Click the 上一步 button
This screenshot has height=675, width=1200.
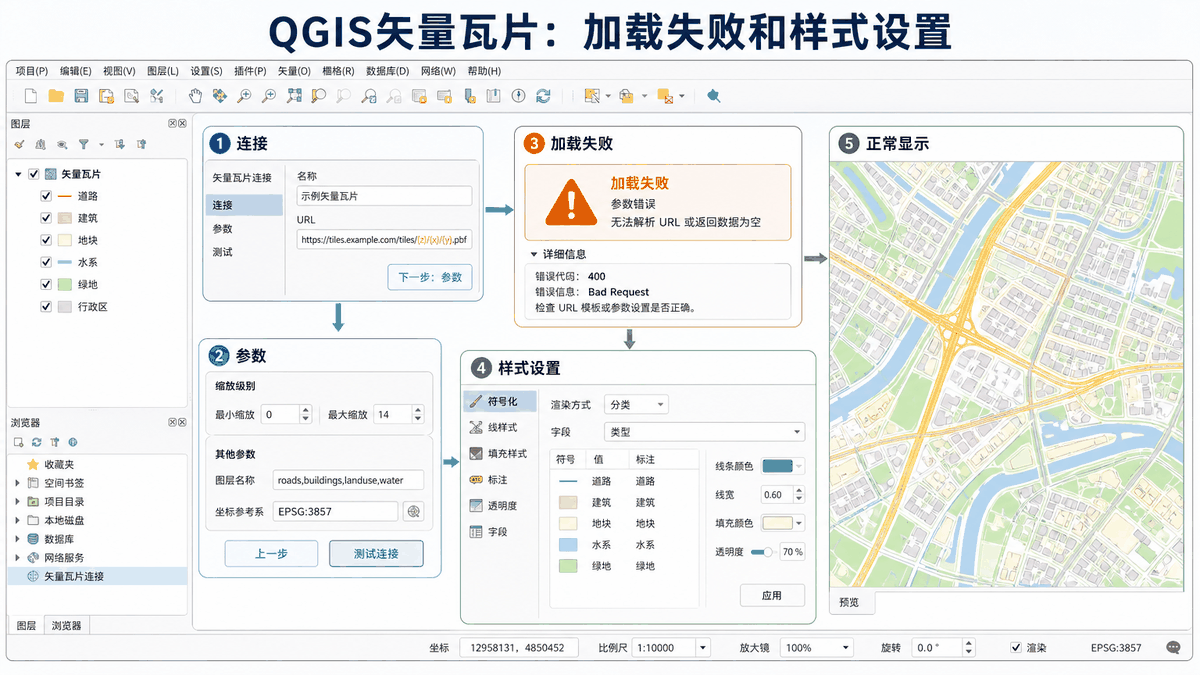[x=271, y=553]
